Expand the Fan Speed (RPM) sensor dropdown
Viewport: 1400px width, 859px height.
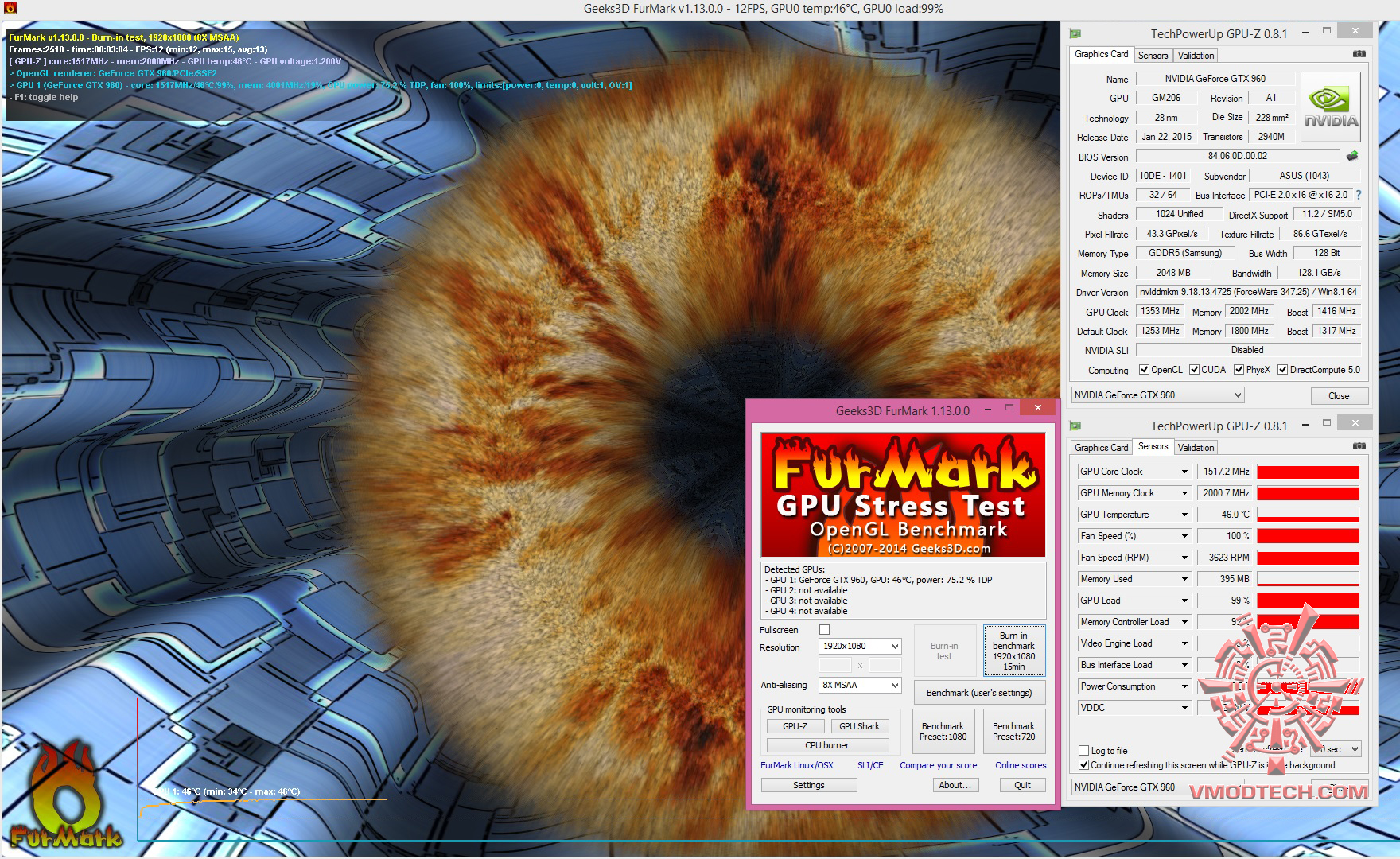click(x=1184, y=558)
